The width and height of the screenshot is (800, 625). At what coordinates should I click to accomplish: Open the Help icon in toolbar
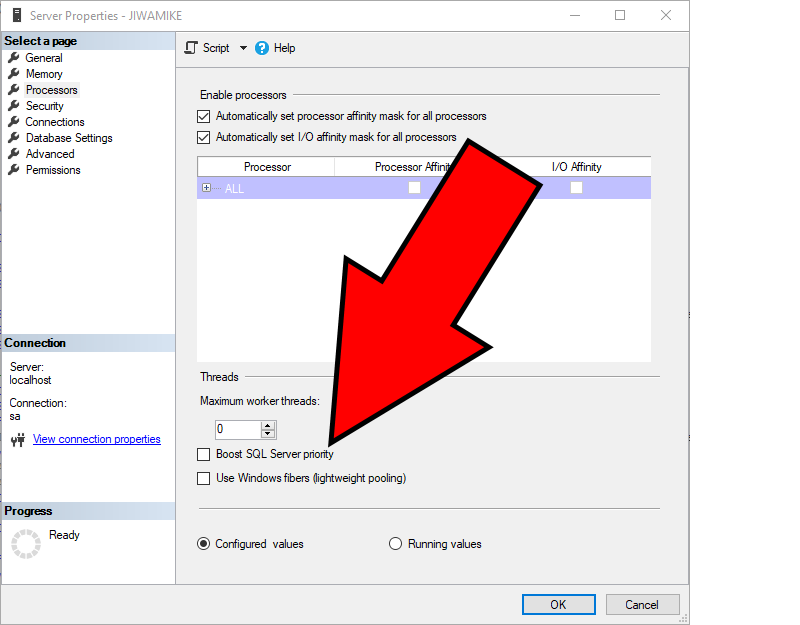[262, 48]
